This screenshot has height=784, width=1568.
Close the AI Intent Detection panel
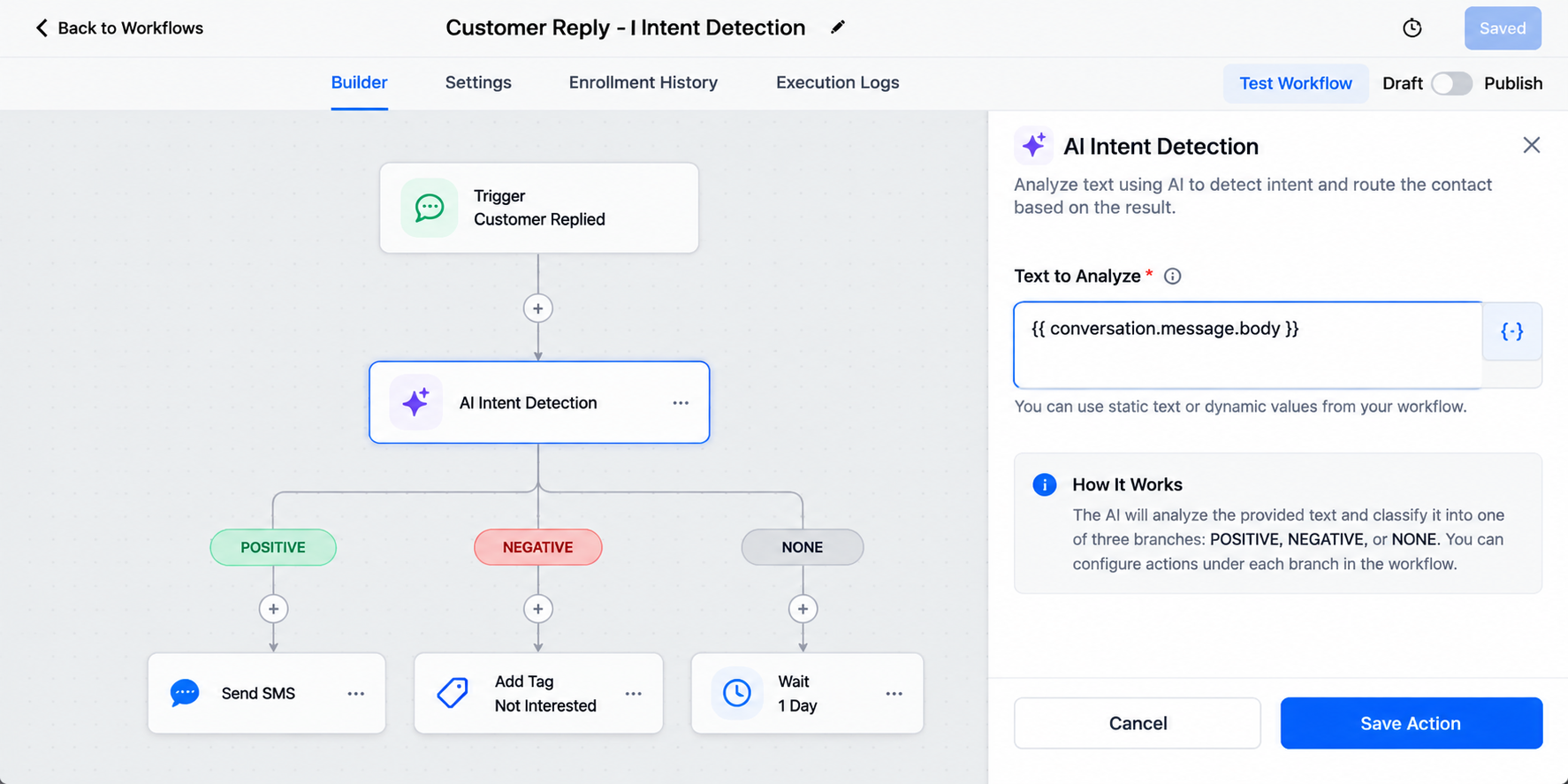[x=1532, y=145]
